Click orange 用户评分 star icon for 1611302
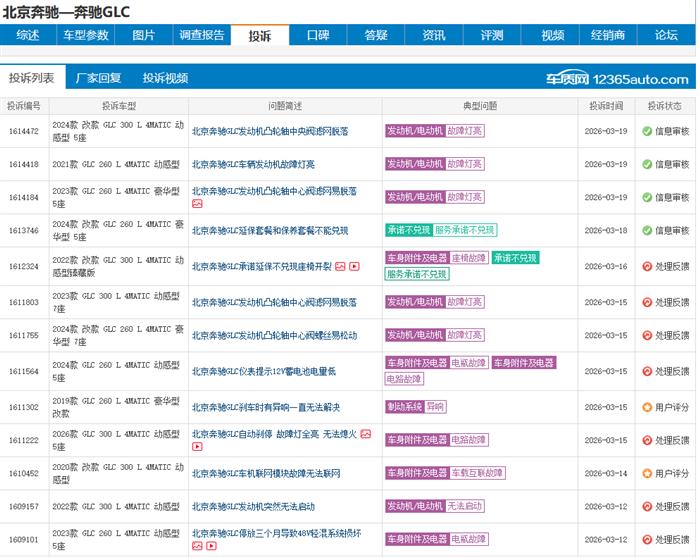Screen dimensions: 700x557 click(647, 407)
